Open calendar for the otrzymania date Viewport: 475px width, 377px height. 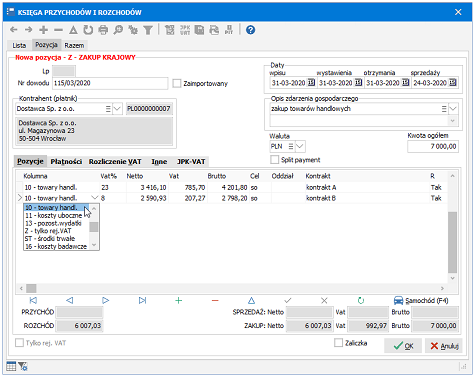(x=405, y=83)
